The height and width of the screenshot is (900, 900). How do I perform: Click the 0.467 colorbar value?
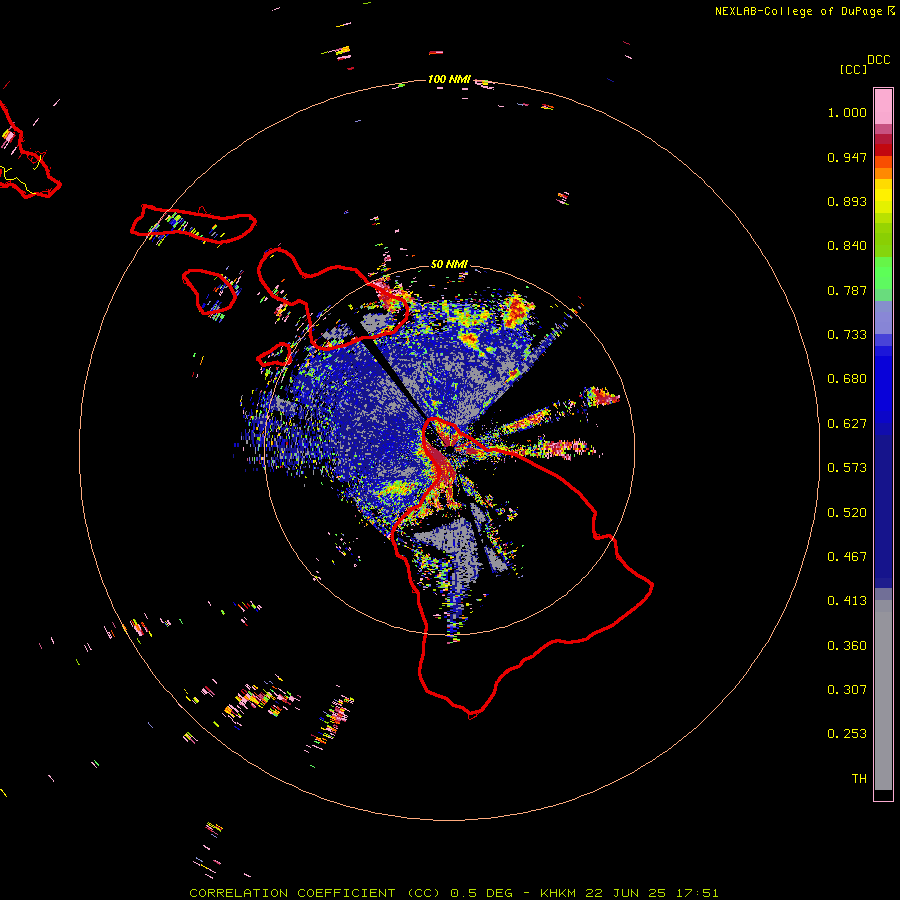click(847, 557)
